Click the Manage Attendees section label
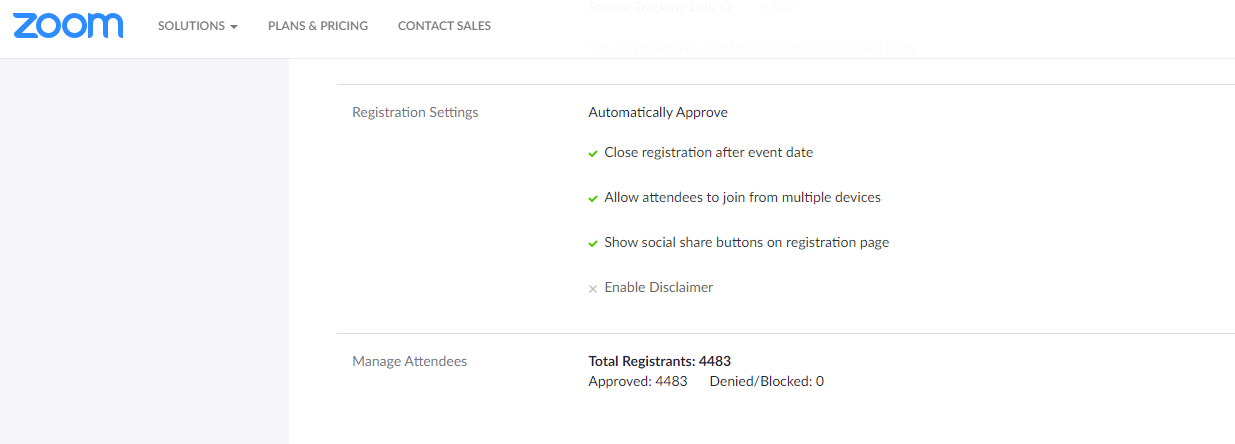The image size is (1235, 444). 409,361
